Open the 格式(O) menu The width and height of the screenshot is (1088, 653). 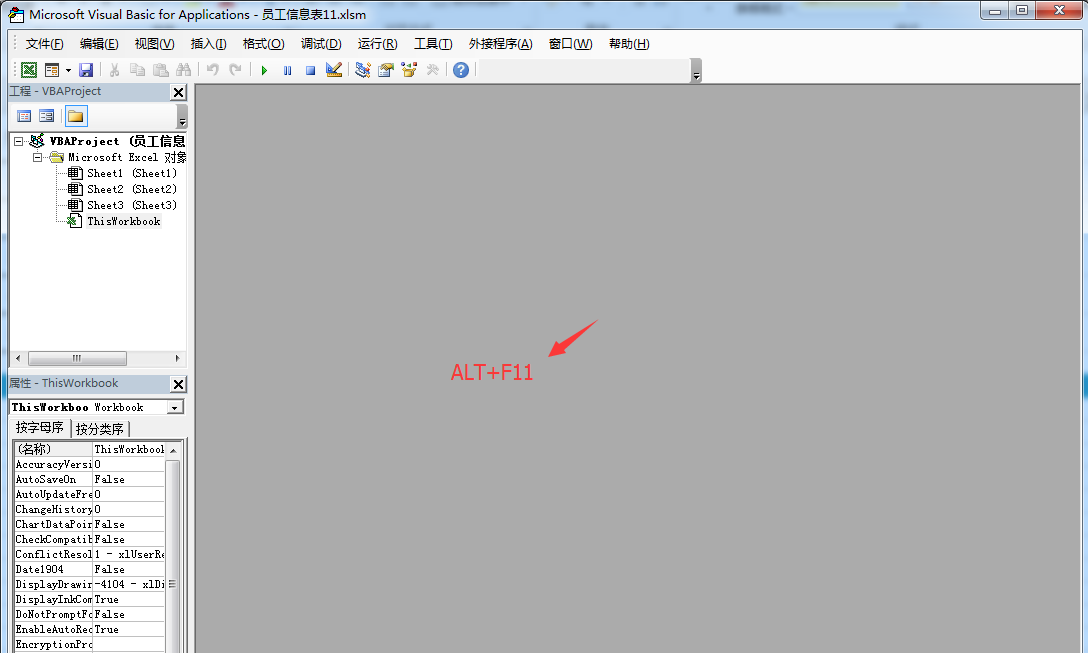pos(264,44)
